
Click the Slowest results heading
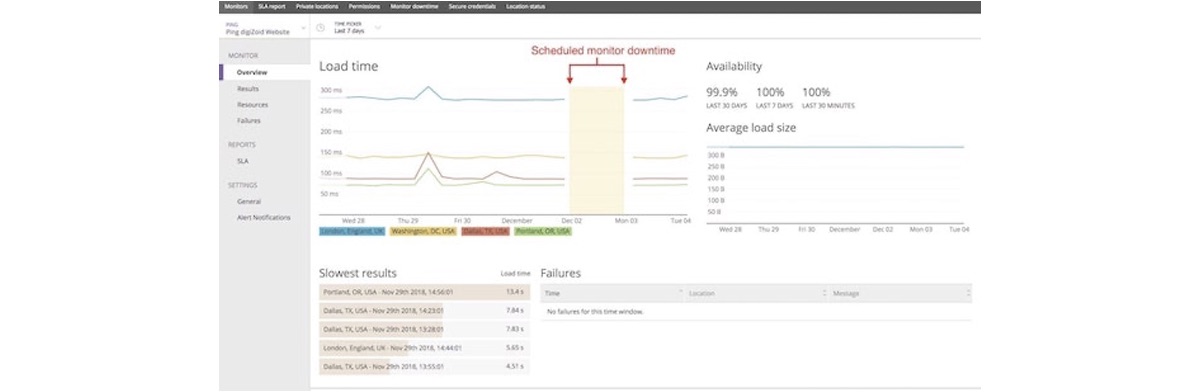[x=358, y=272]
